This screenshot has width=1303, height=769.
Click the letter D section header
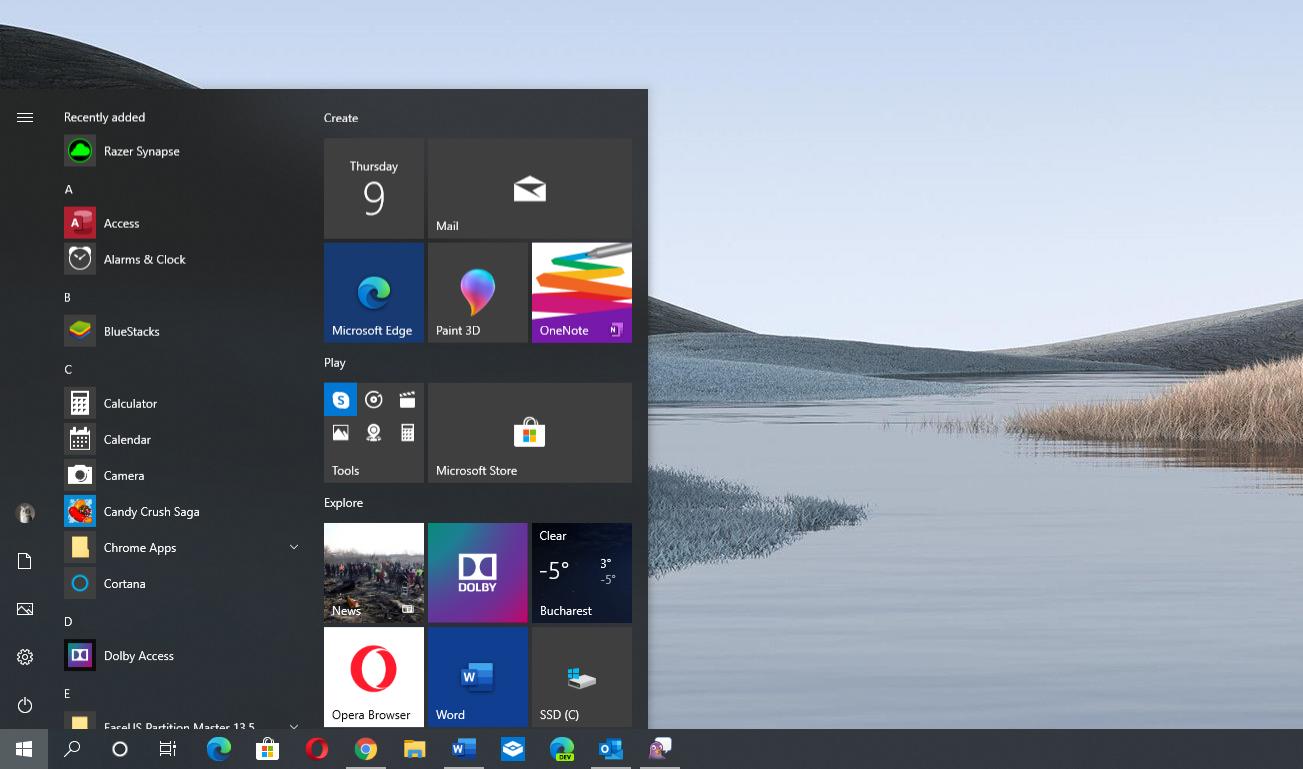coord(68,621)
